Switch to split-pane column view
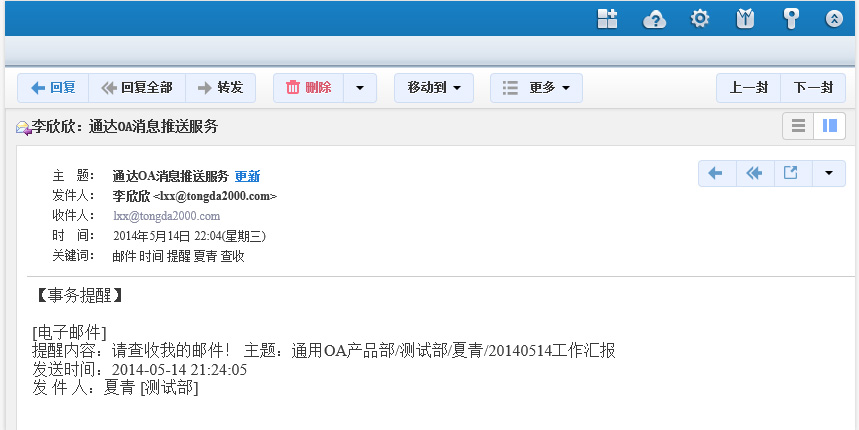Image resolution: width=859 pixels, height=430 pixels. tap(829, 126)
